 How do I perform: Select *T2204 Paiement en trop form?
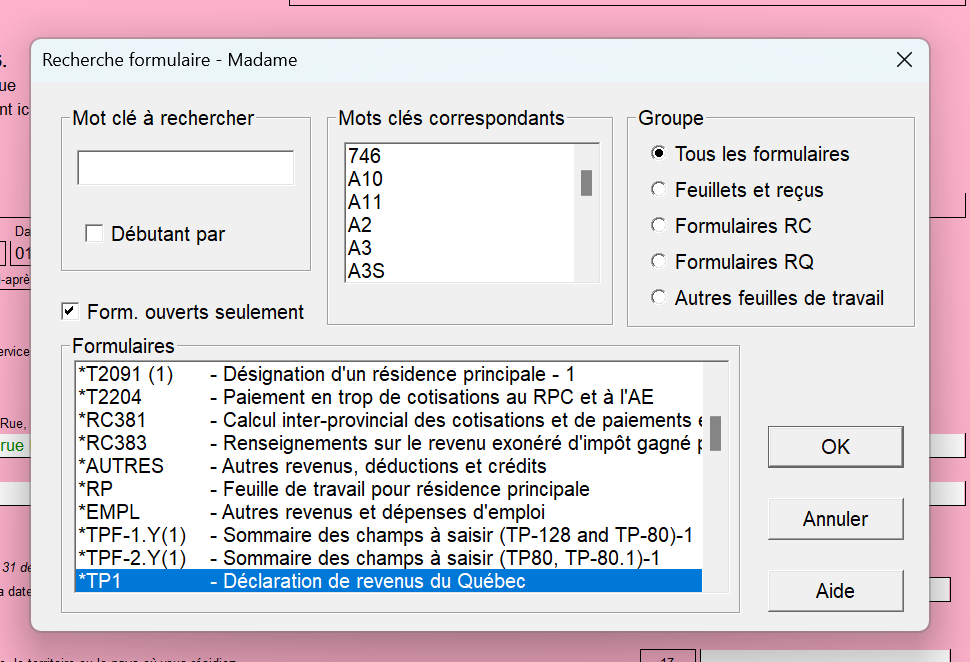tap(388, 397)
